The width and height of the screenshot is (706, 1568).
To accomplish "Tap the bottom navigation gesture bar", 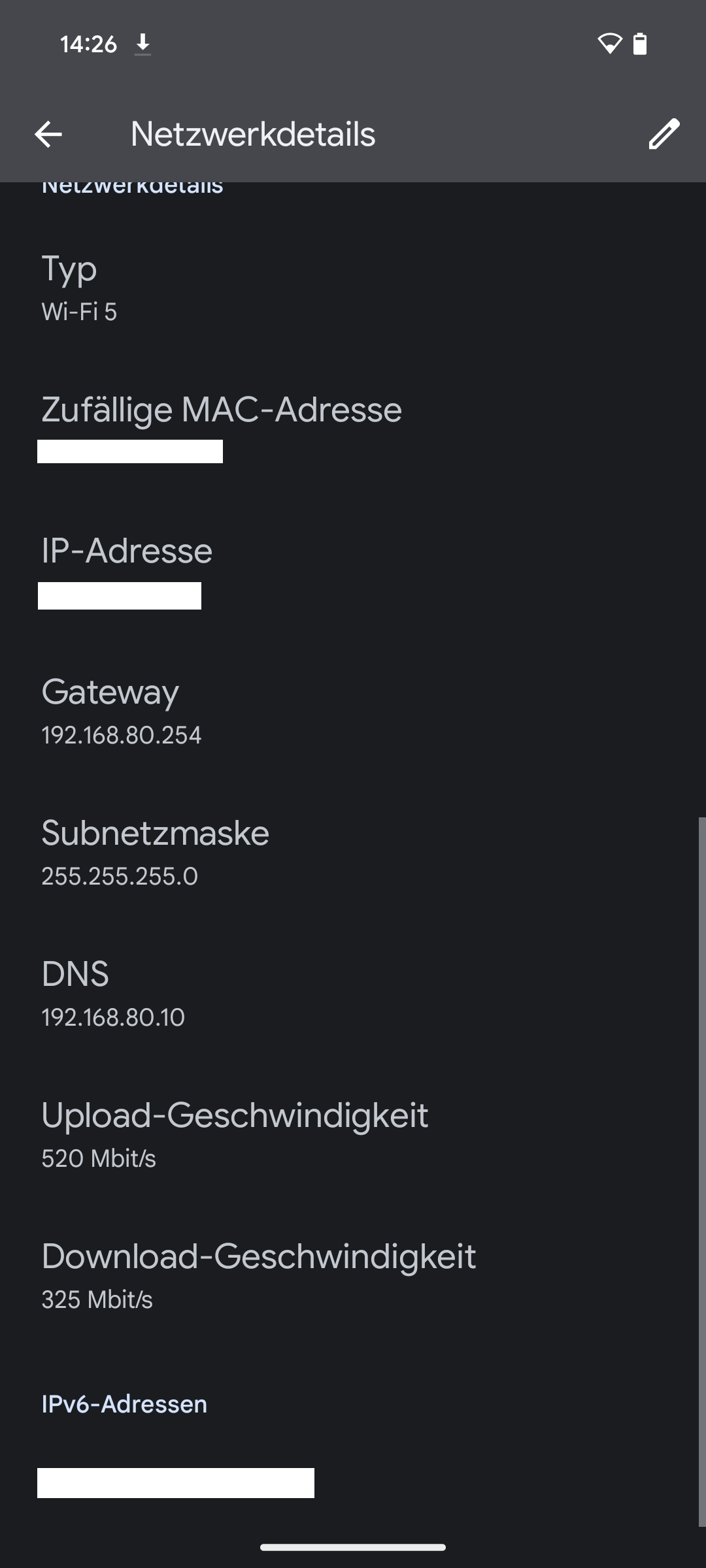I will 353,1547.
